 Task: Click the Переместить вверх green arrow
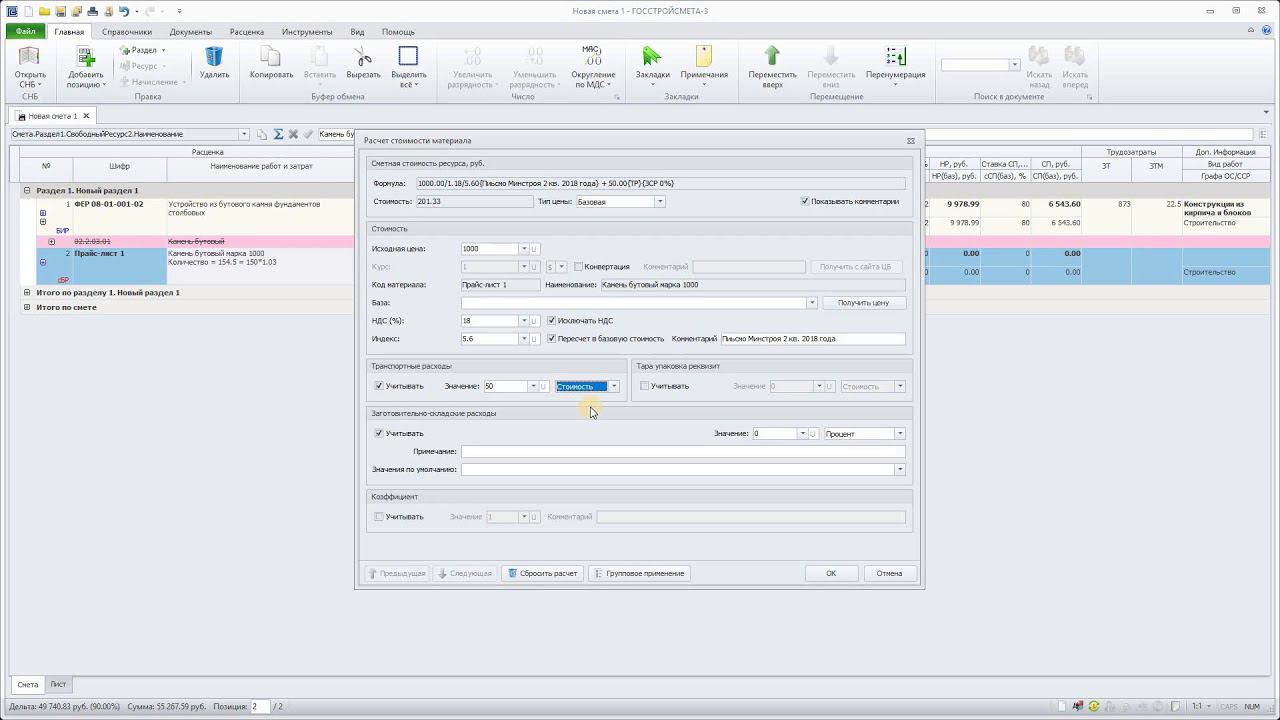pos(772,57)
